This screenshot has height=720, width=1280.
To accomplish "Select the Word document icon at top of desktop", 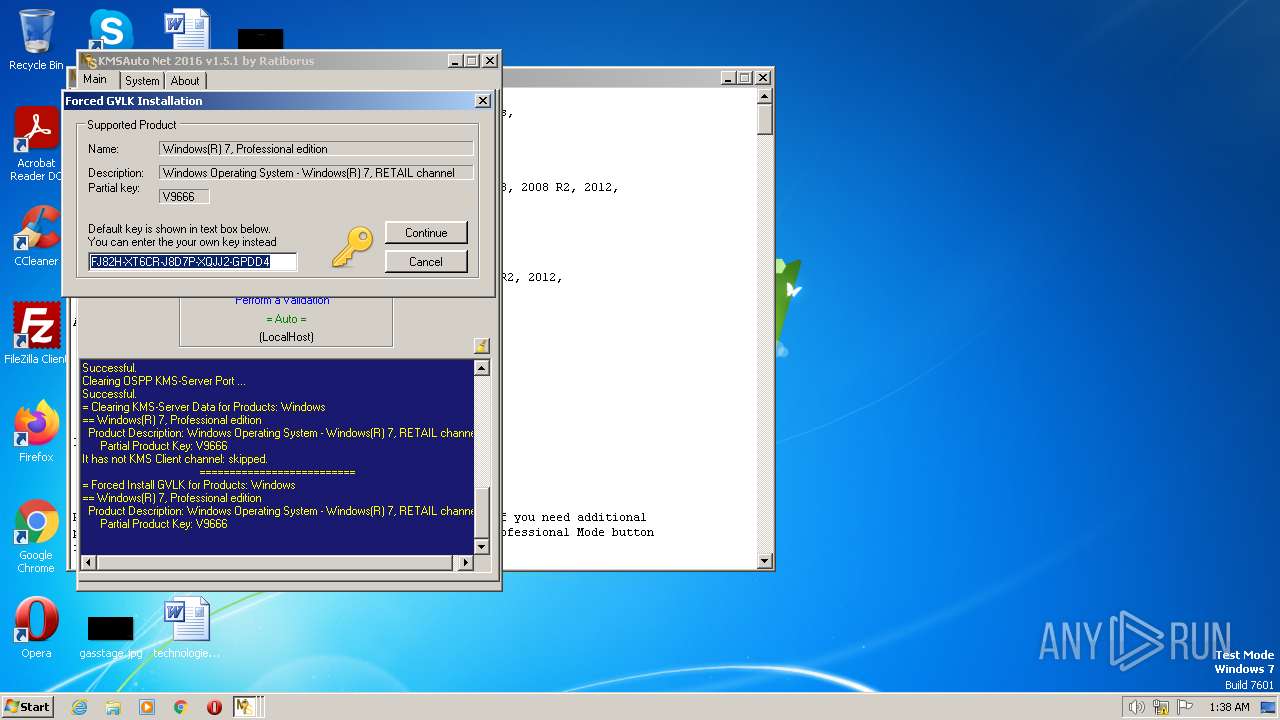I will [x=187, y=30].
